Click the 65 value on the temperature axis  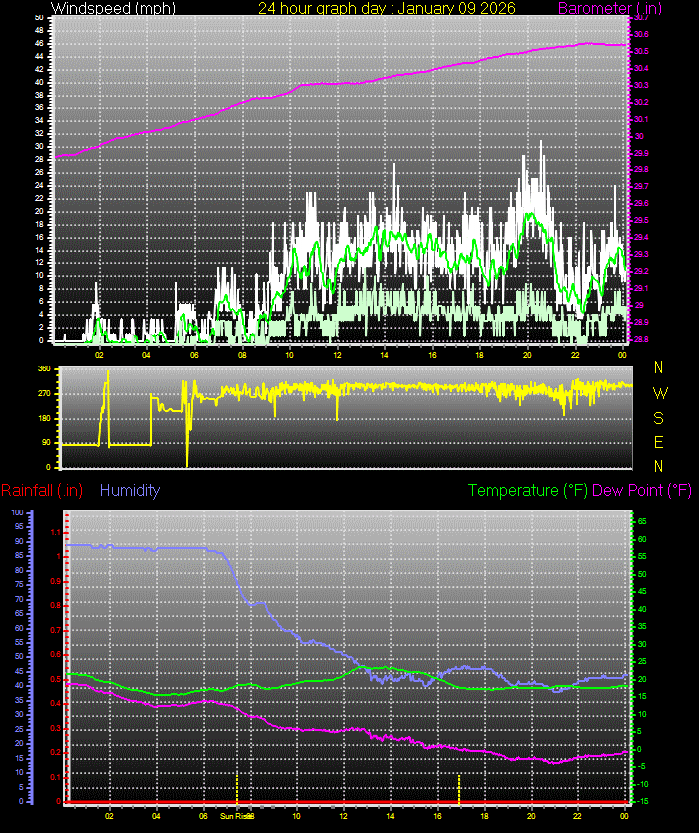pyautogui.click(x=642, y=521)
